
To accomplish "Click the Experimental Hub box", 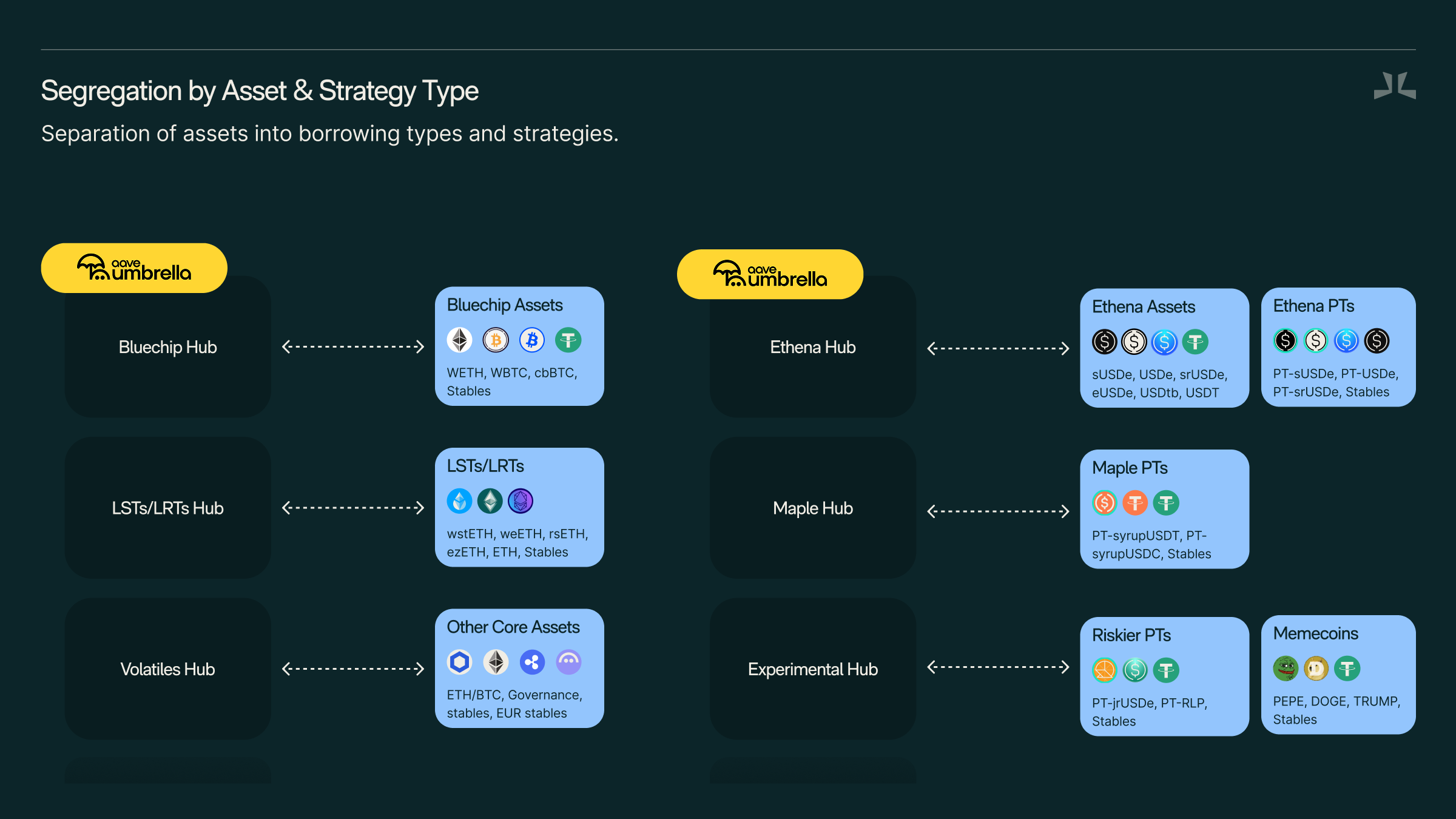I will [813, 669].
